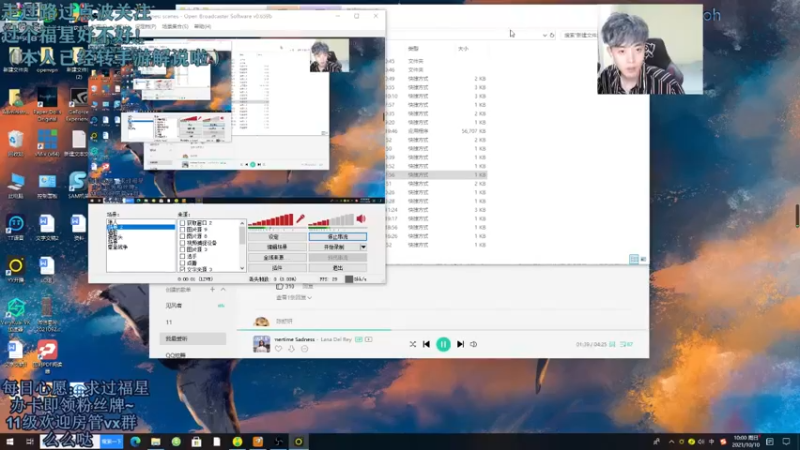Viewport: 800px width, 450px height.
Task: Click the 编辑场景 button in OBS
Action: [277, 247]
